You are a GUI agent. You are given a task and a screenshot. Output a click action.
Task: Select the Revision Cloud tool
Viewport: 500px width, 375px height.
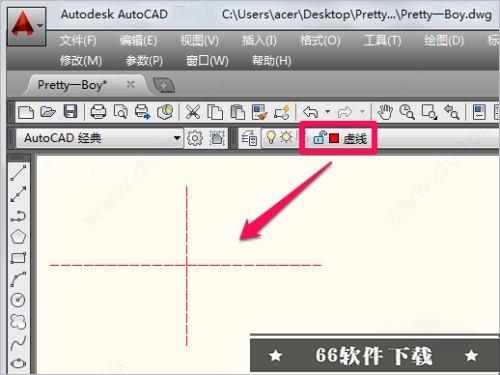click(18, 321)
